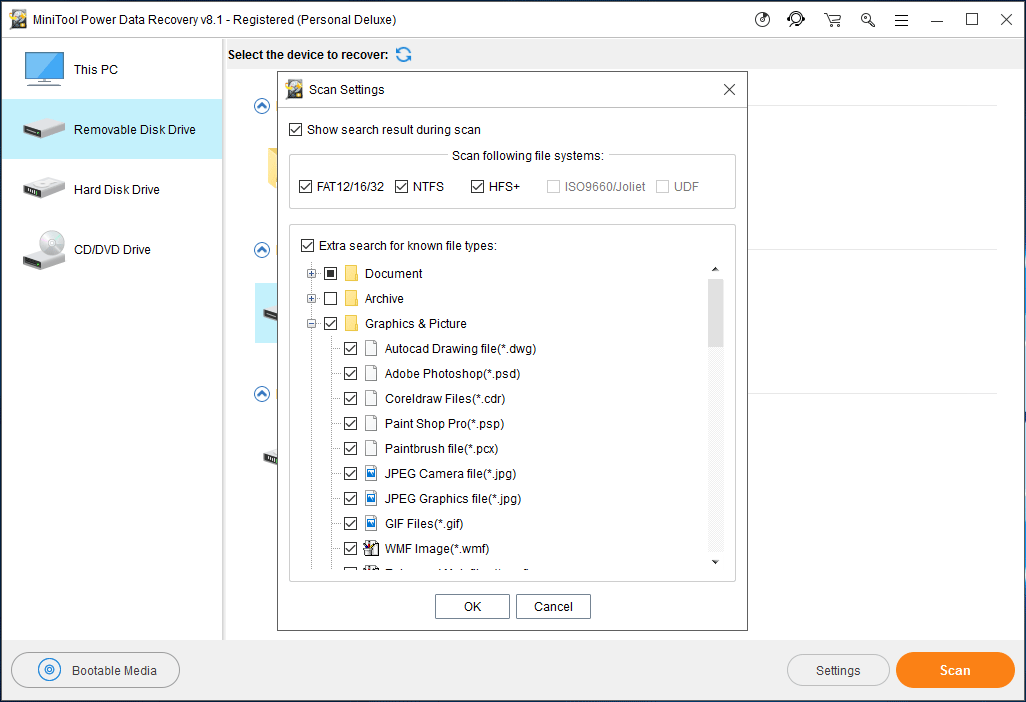Uncheck Show search result during scan
This screenshot has height=702, width=1026.
click(x=296, y=130)
